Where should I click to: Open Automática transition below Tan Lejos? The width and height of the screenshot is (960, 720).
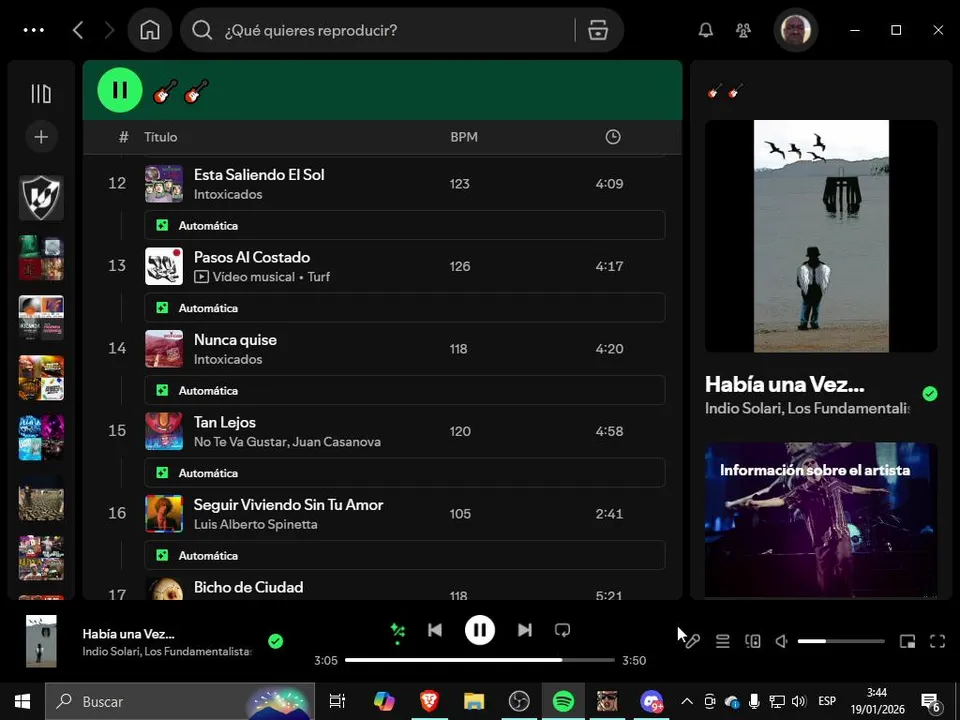[x=405, y=473]
